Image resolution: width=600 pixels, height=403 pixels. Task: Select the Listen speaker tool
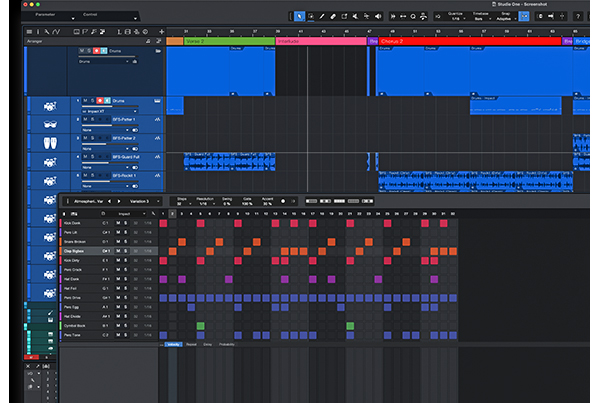pos(378,16)
